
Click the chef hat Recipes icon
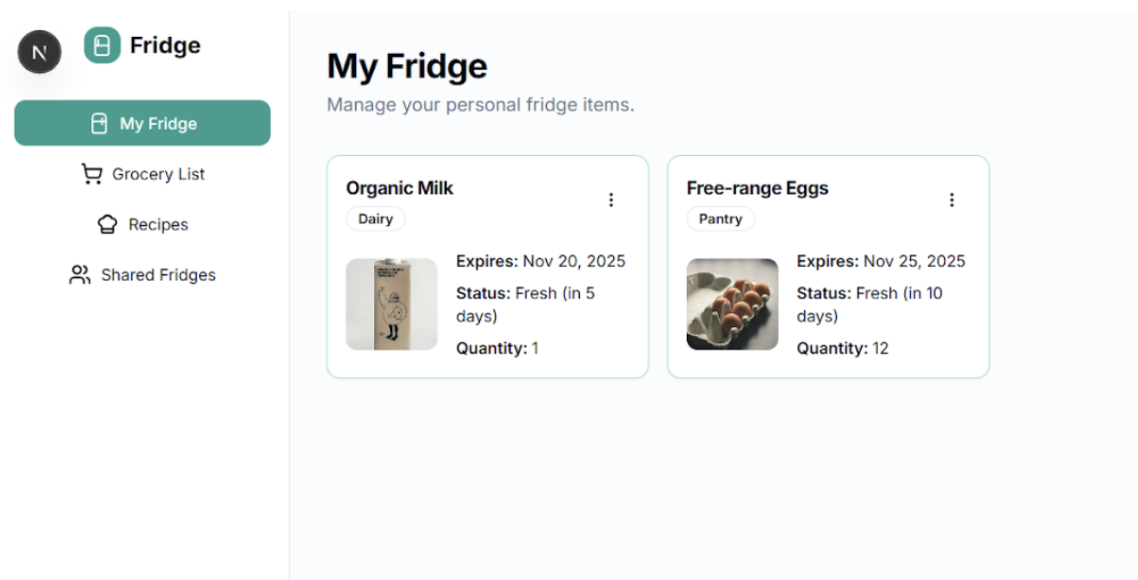click(107, 225)
